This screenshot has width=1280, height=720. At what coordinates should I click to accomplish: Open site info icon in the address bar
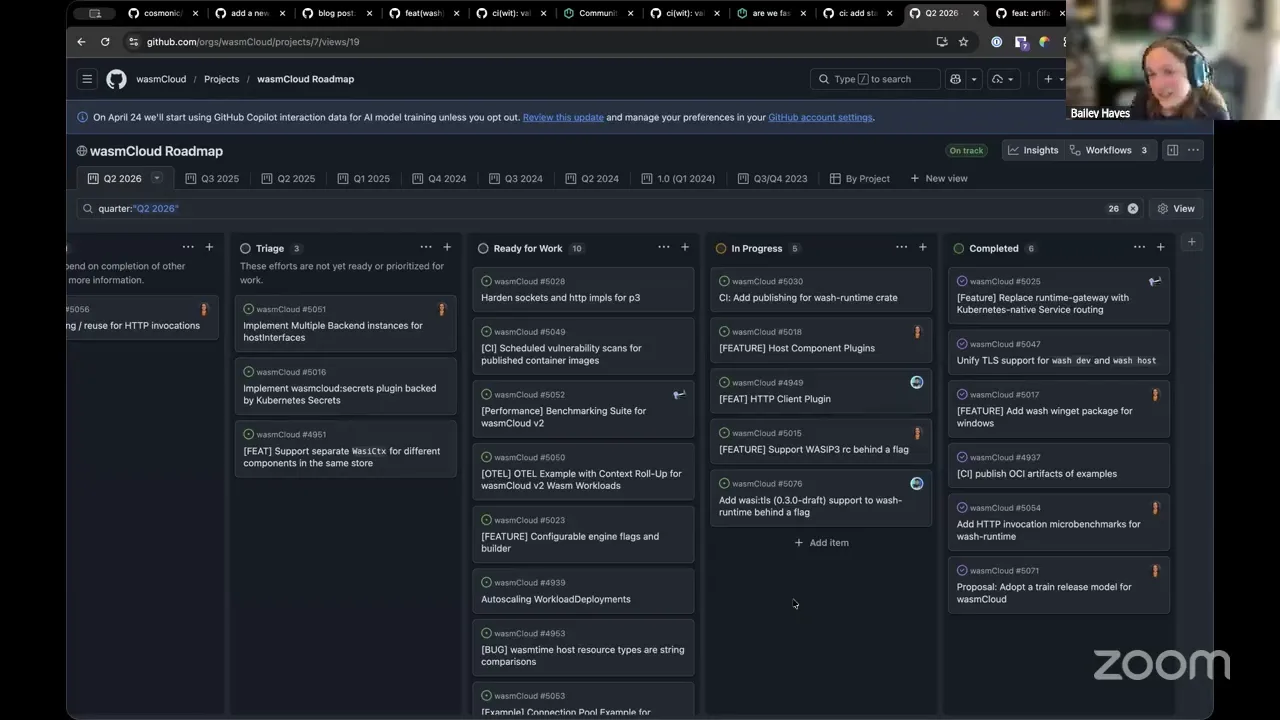(x=133, y=42)
